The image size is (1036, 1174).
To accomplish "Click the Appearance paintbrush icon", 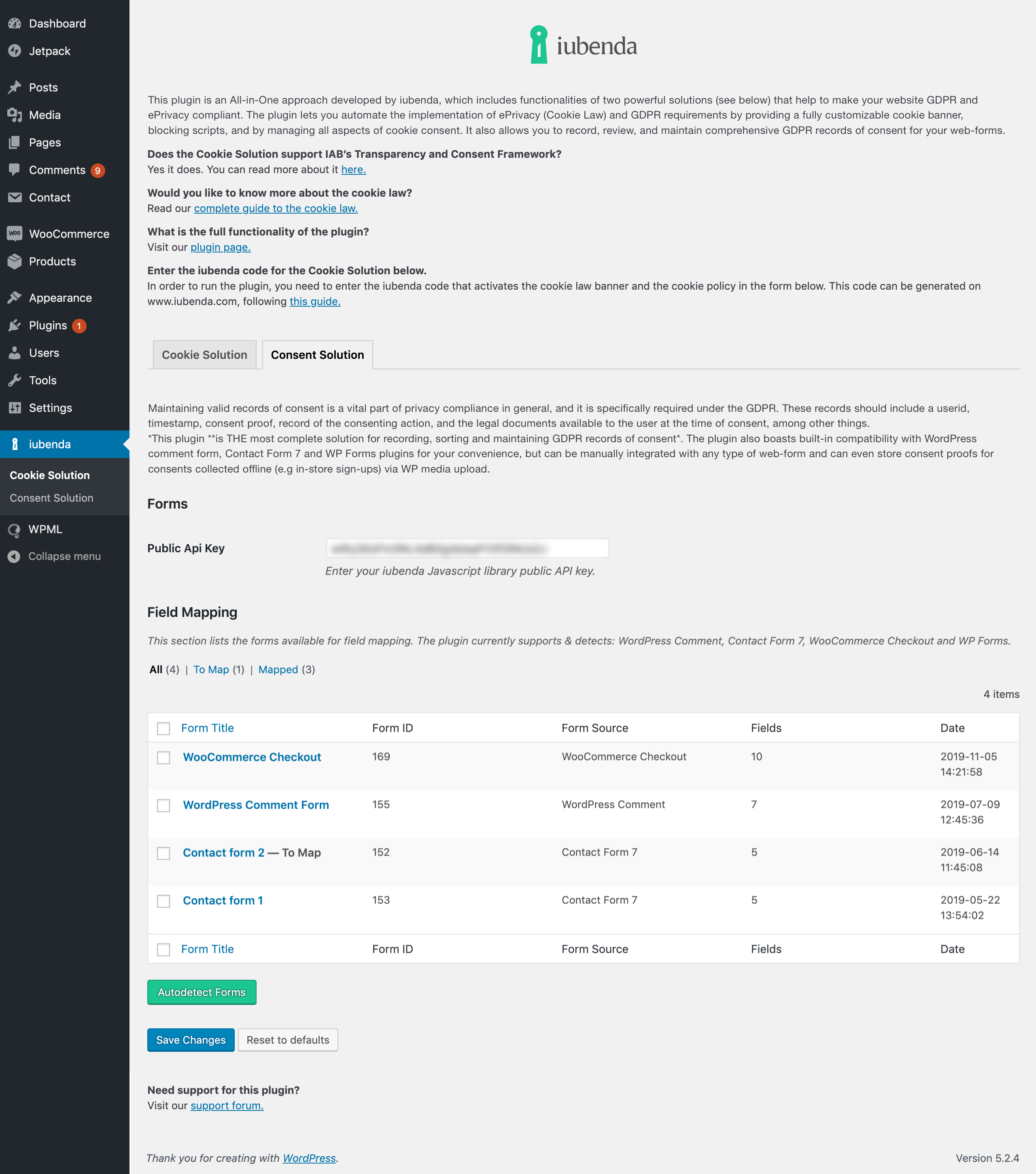I will (14, 298).
